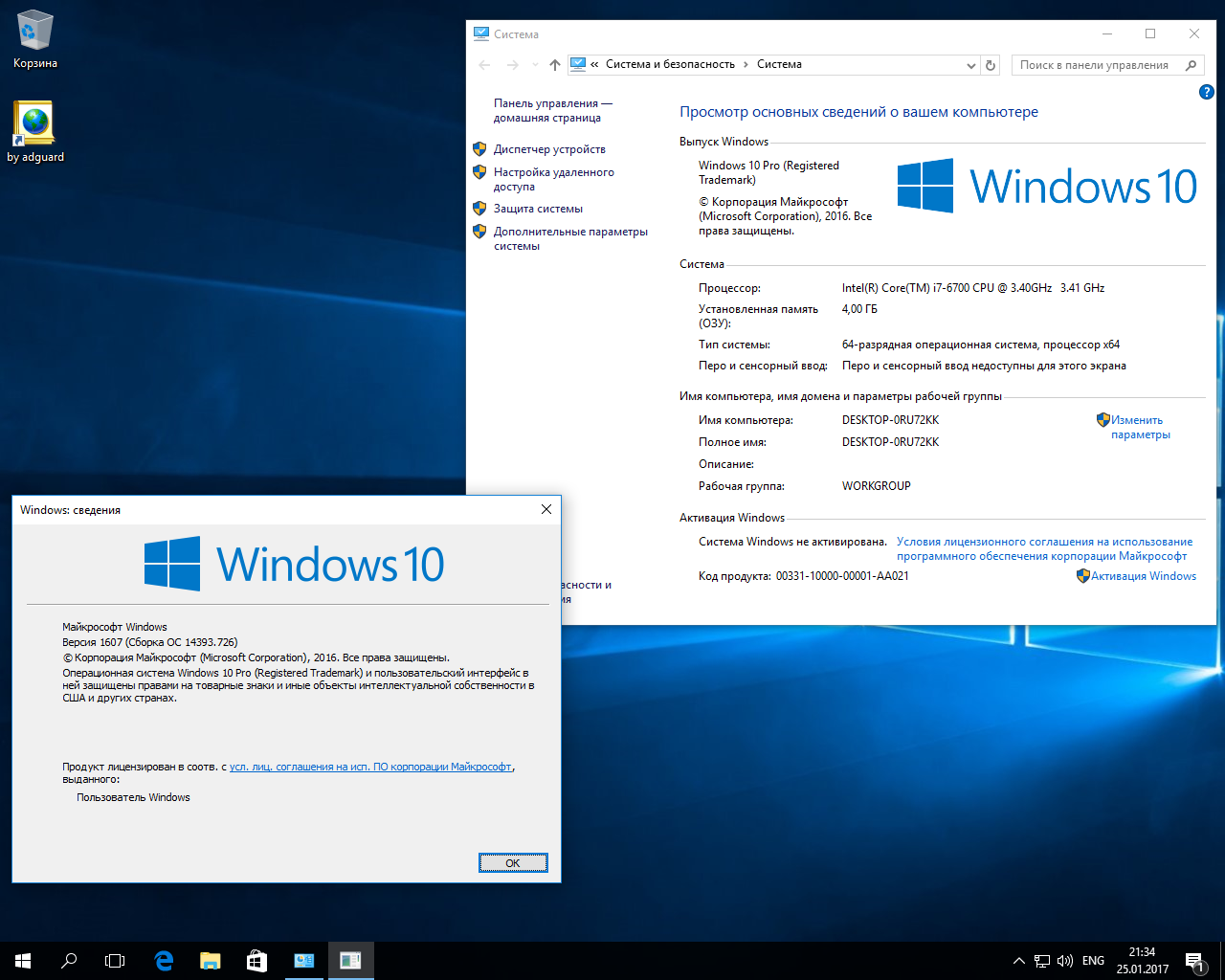Open the clock showing 21:34
Image resolution: width=1225 pixels, height=980 pixels.
(x=1142, y=961)
